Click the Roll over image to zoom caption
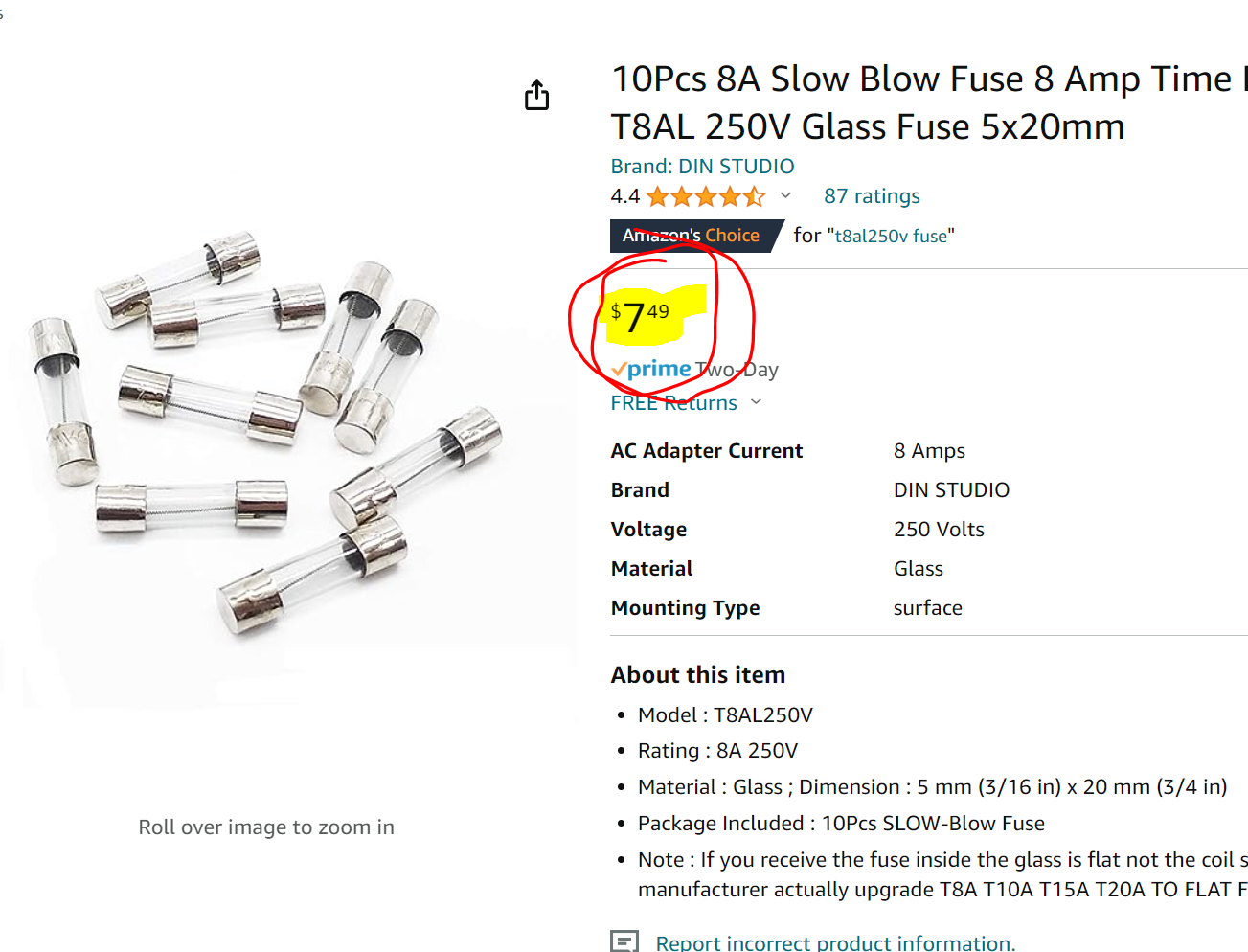Screen dimensions: 1248x952 click(266, 827)
